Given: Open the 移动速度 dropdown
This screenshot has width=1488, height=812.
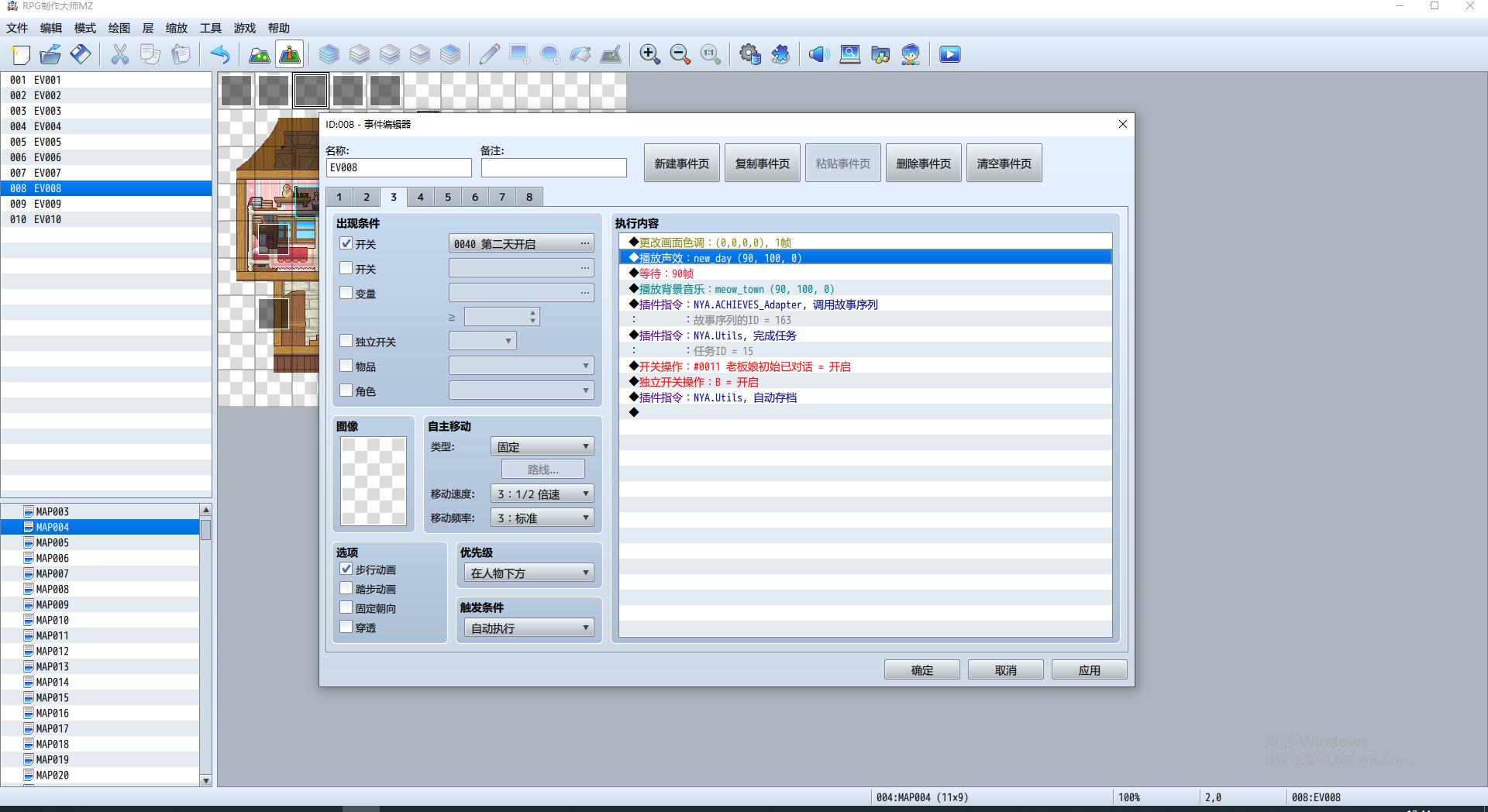Looking at the screenshot, I should (x=542, y=494).
